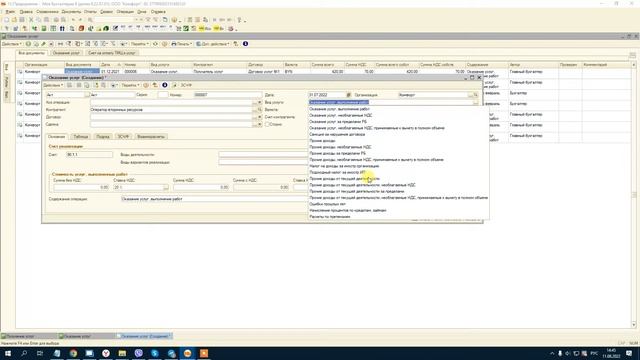
Task: Click the taskbar search magnifier
Action: click(x=24, y=353)
